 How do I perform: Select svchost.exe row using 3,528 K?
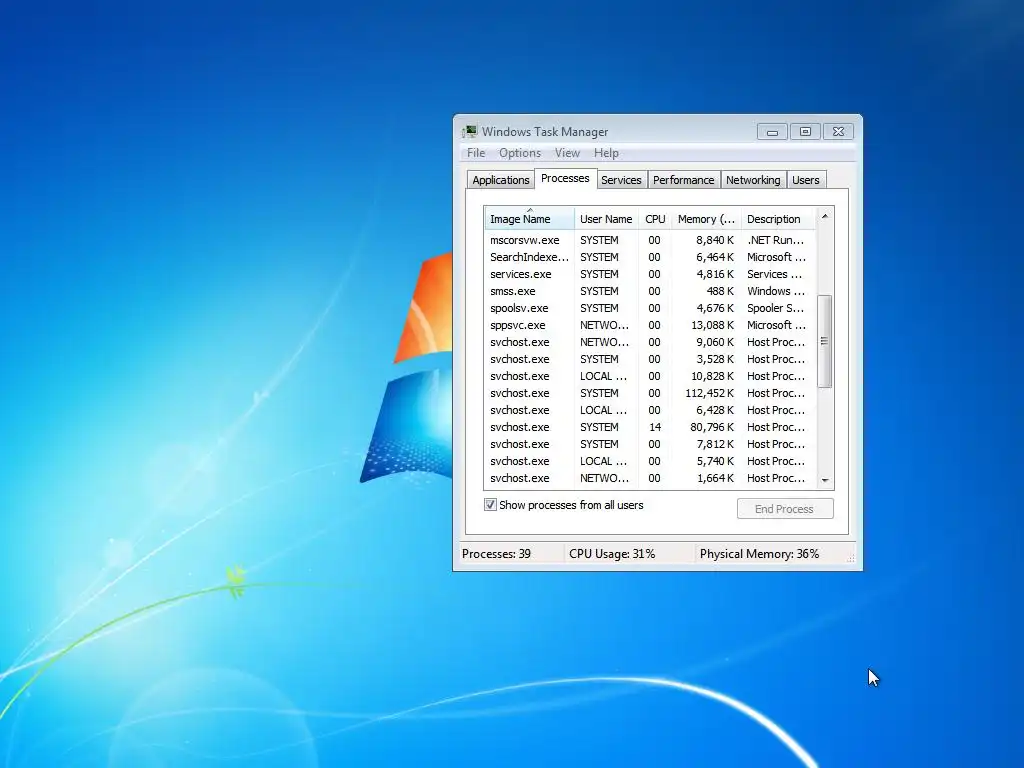(x=650, y=359)
